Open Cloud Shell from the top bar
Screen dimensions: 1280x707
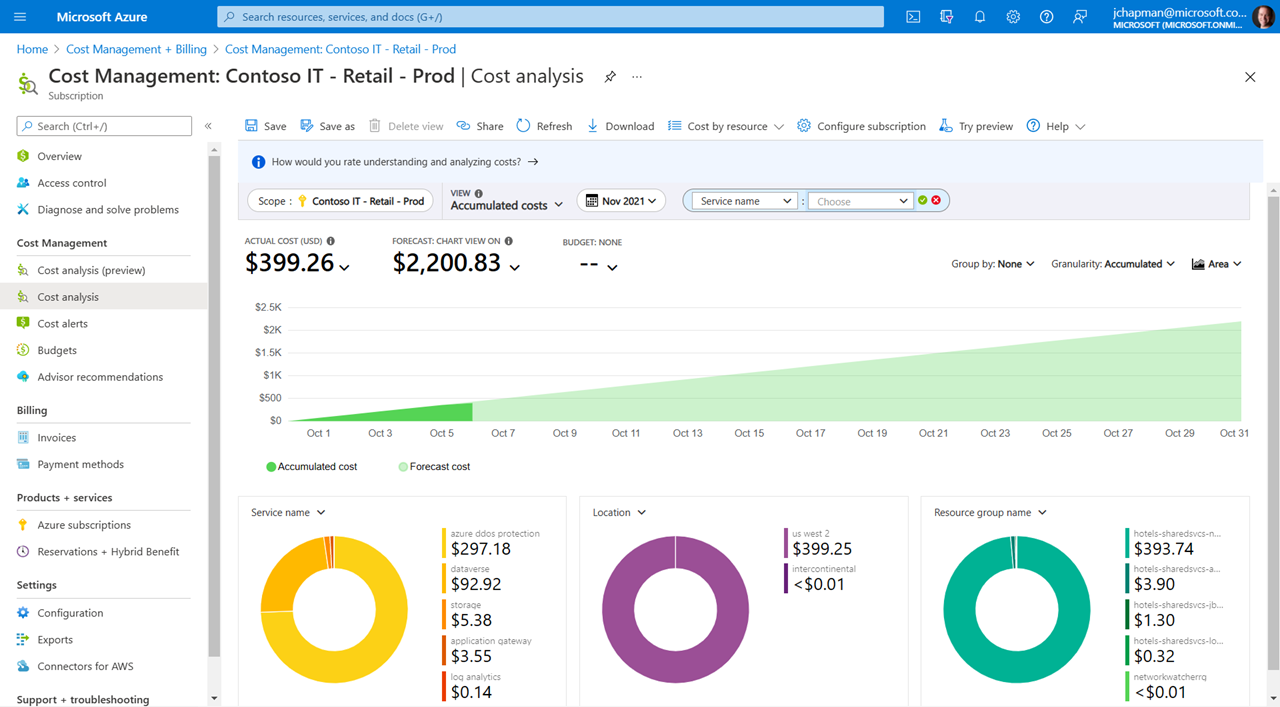tap(912, 16)
